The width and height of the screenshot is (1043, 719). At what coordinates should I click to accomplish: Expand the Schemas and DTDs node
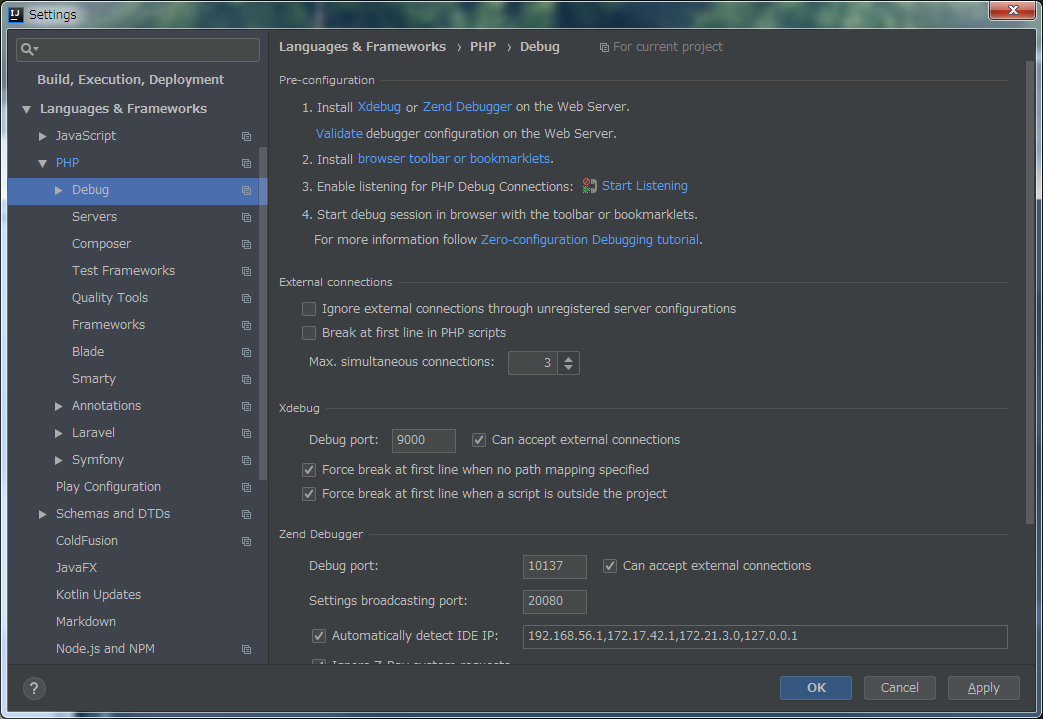pos(43,514)
